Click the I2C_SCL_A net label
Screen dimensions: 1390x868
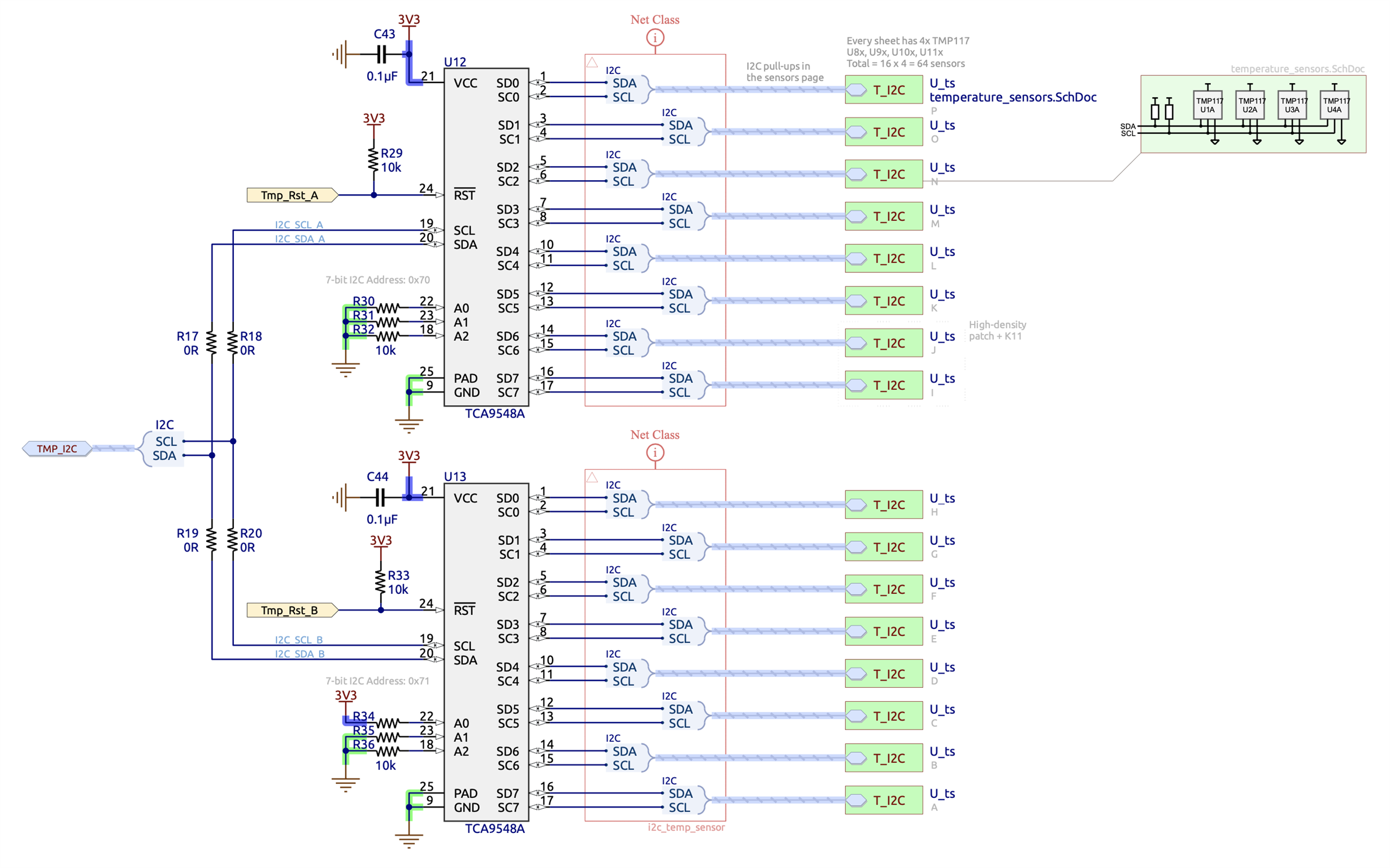pyautogui.click(x=299, y=225)
